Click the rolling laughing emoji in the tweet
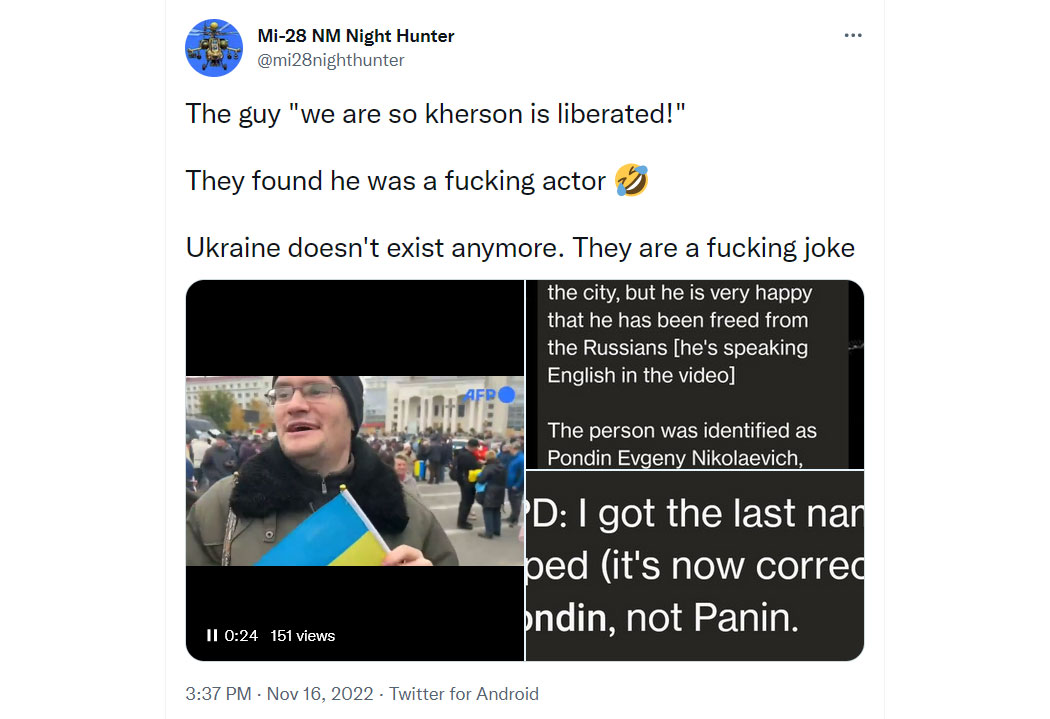This screenshot has width=1050, height=719. click(x=631, y=181)
